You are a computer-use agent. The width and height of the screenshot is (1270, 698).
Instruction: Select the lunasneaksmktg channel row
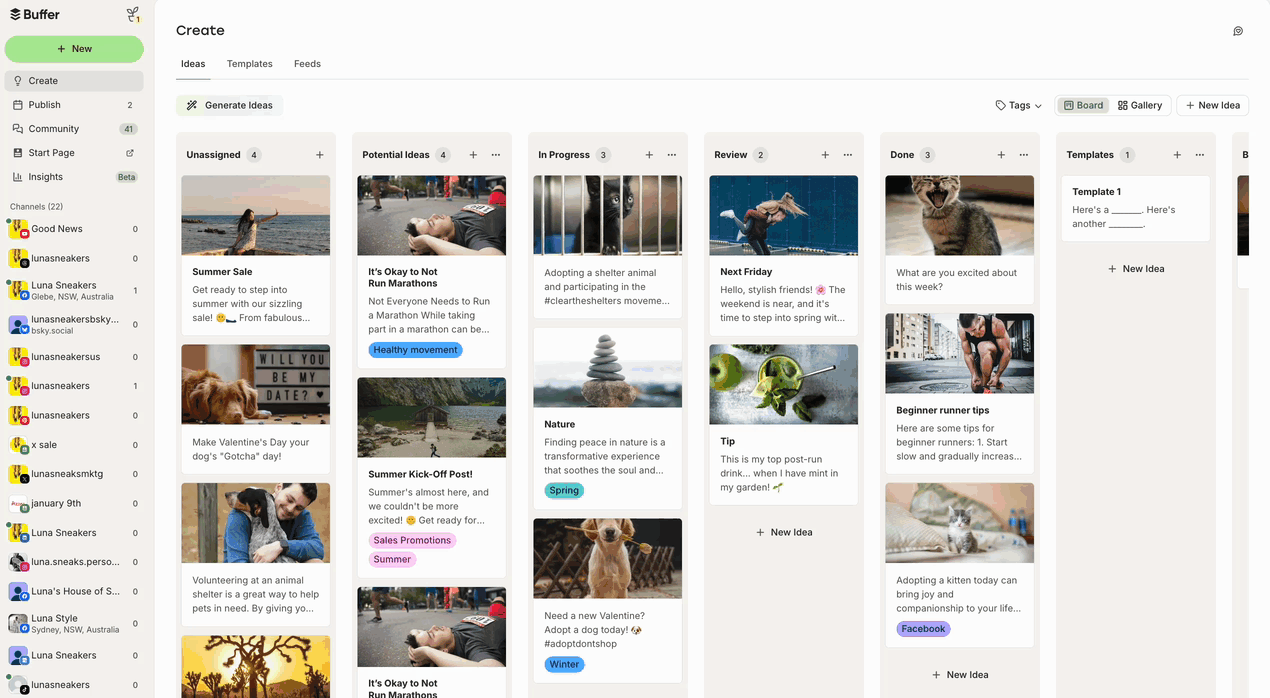click(x=74, y=474)
